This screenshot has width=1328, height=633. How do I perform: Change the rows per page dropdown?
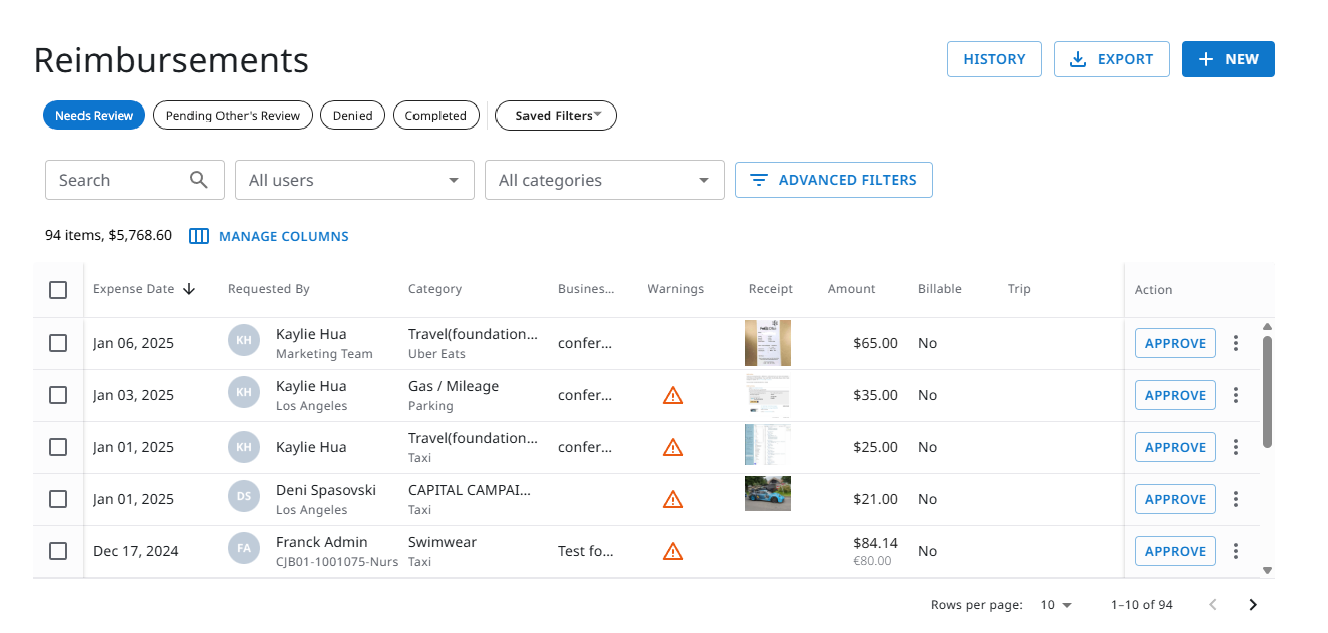pyautogui.click(x=1056, y=605)
